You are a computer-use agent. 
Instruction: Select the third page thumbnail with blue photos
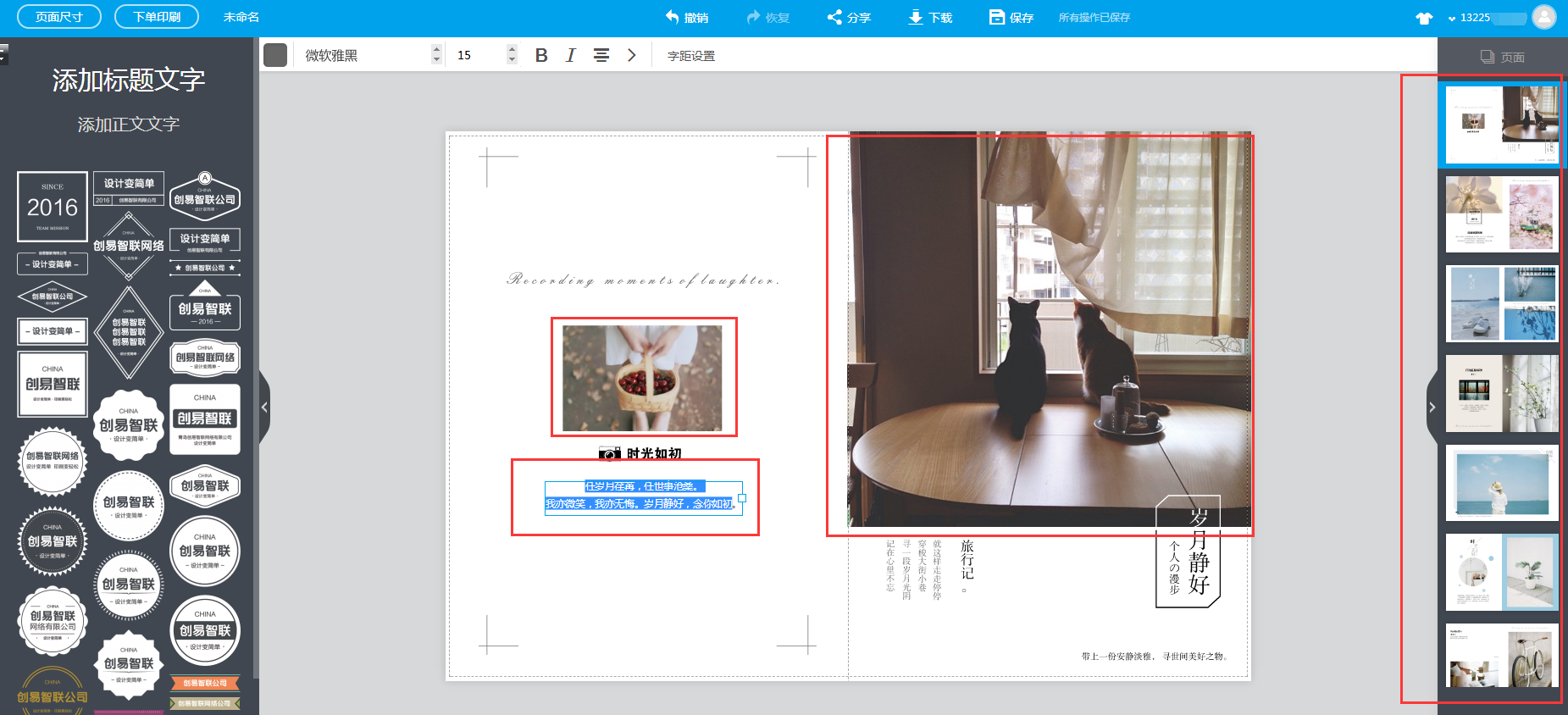pyautogui.click(x=1502, y=303)
